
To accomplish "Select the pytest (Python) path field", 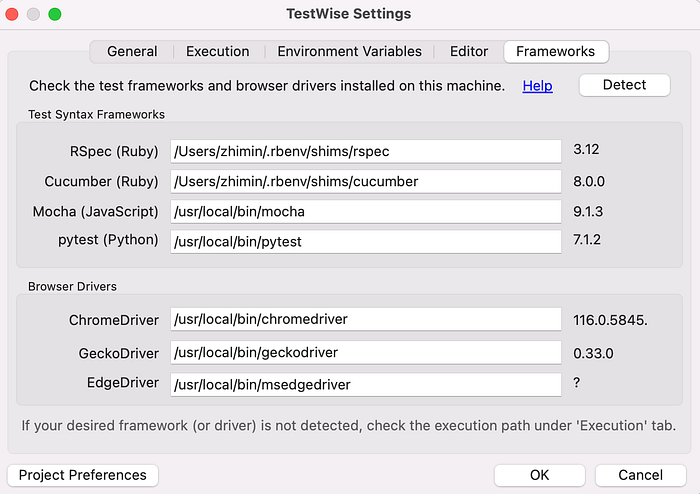I will pyautogui.click(x=366, y=241).
